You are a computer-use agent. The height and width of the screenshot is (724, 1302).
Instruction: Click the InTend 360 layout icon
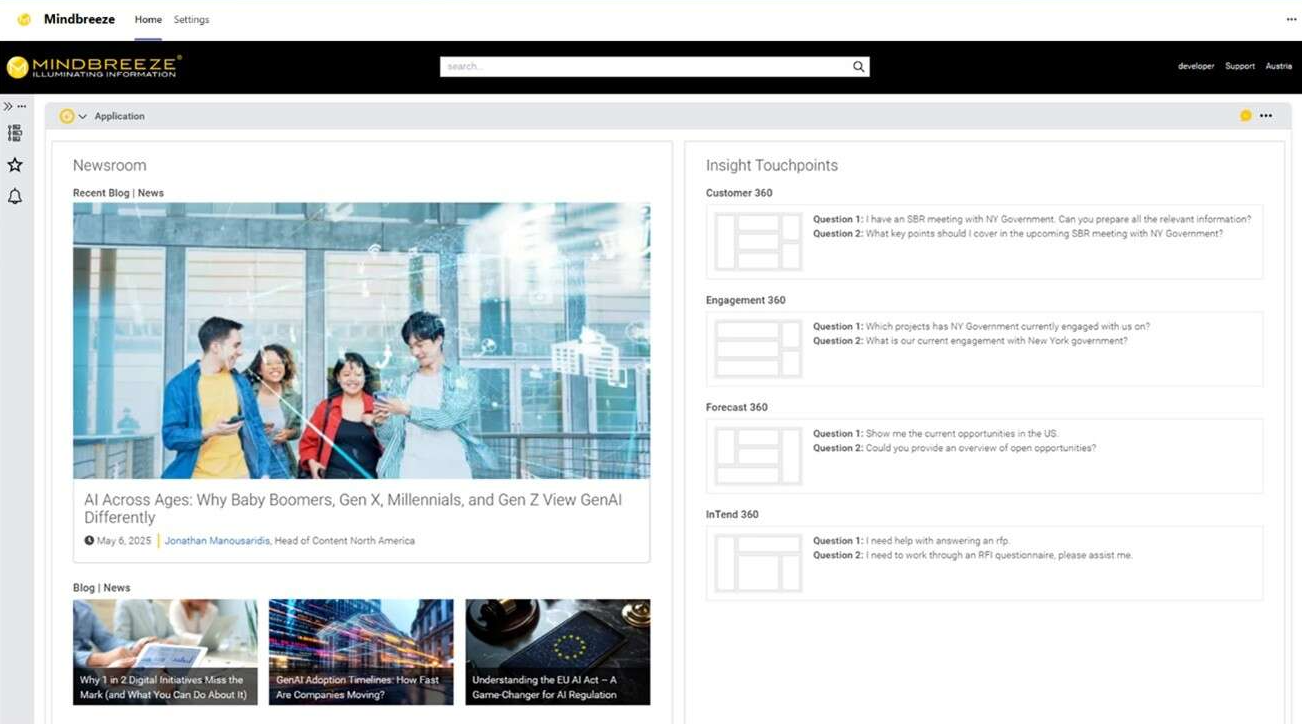click(758, 563)
